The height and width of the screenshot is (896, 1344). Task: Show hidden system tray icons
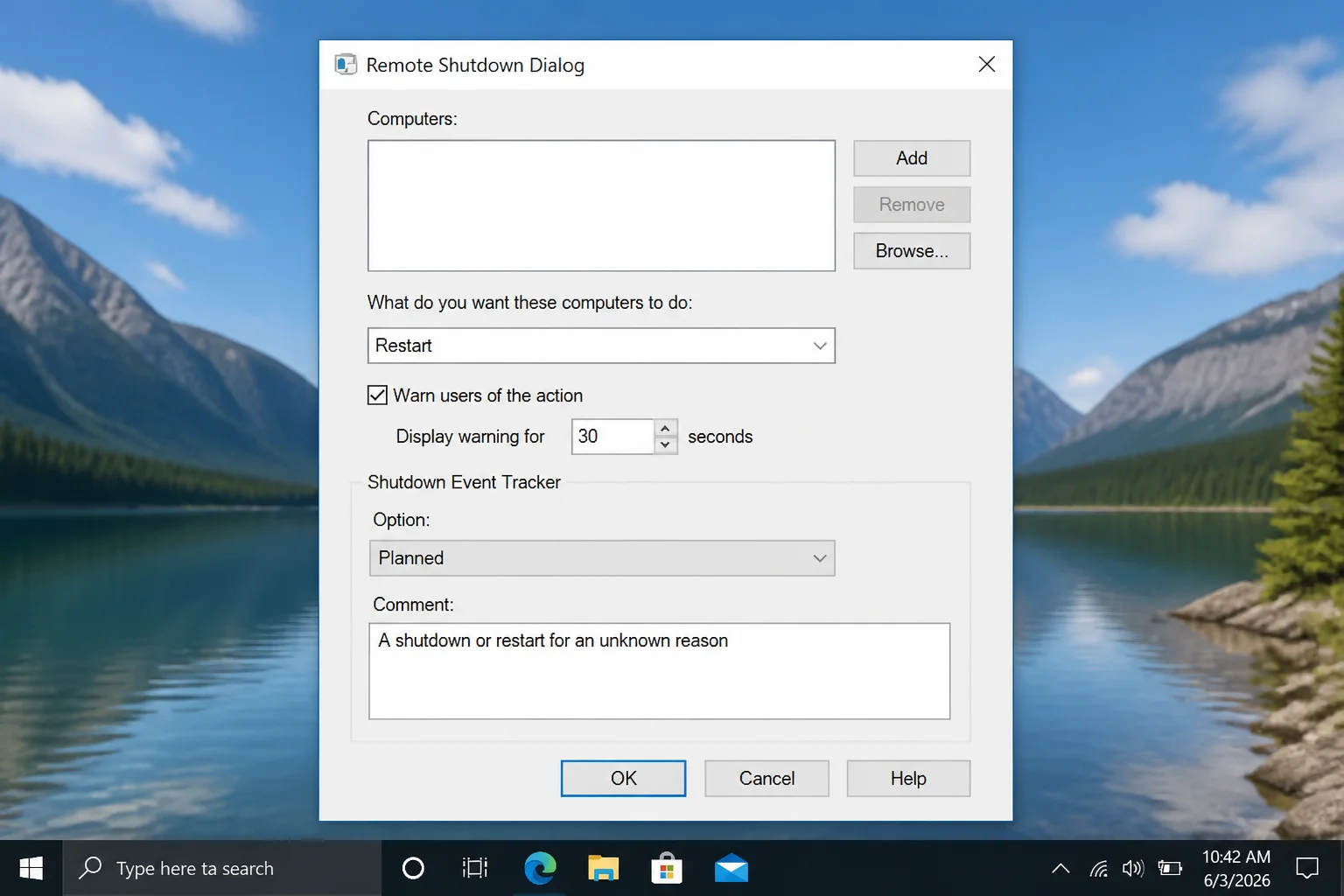pyautogui.click(x=1060, y=868)
